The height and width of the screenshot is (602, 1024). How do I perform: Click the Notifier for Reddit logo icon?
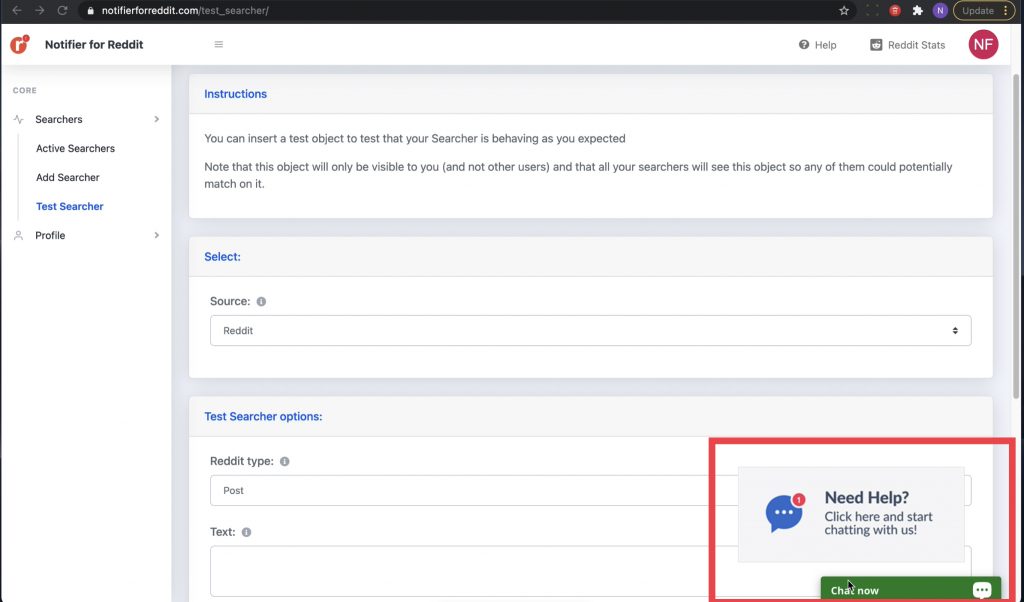click(20, 44)
